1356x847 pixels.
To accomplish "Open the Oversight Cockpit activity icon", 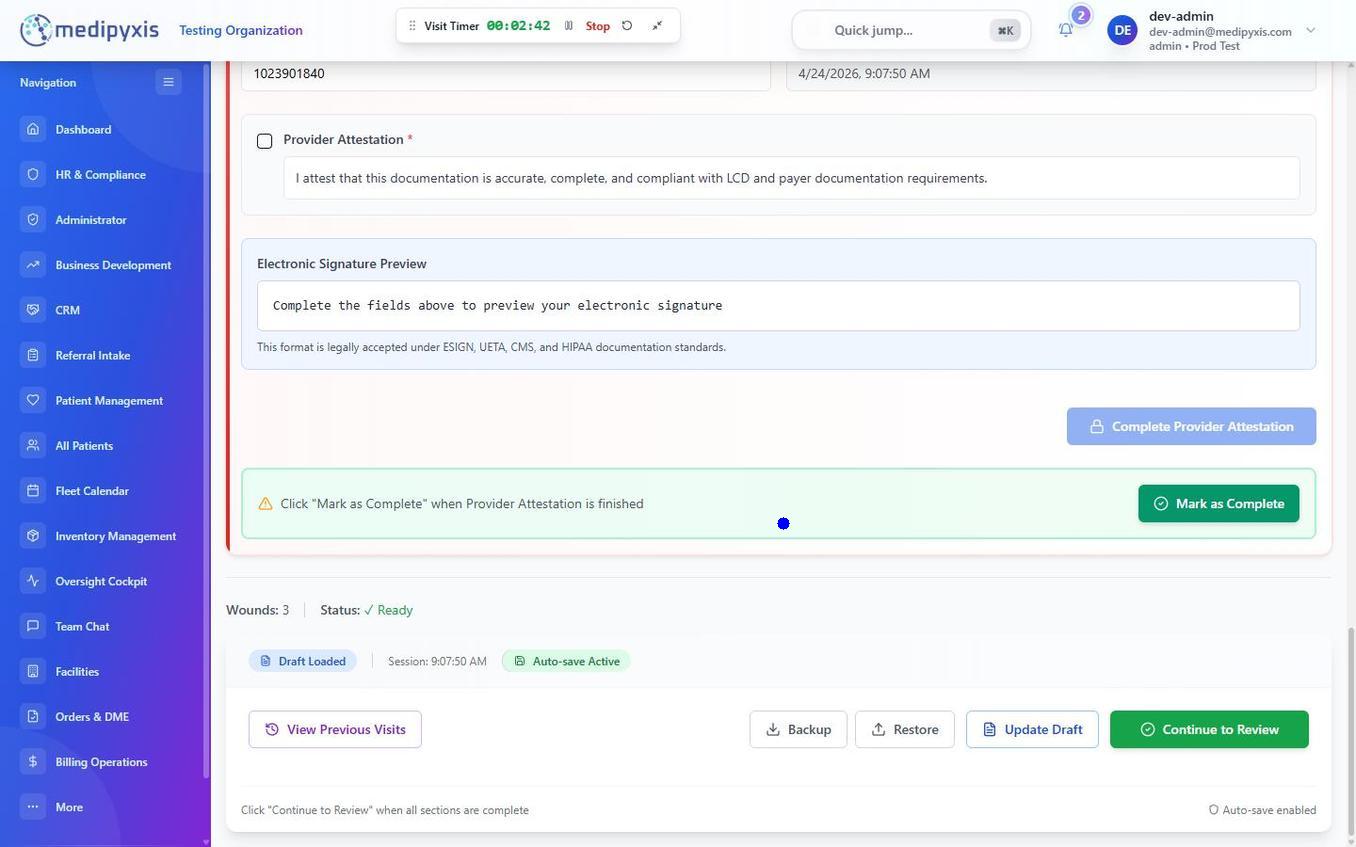I will pyautogui.click(x=33, y=581).
